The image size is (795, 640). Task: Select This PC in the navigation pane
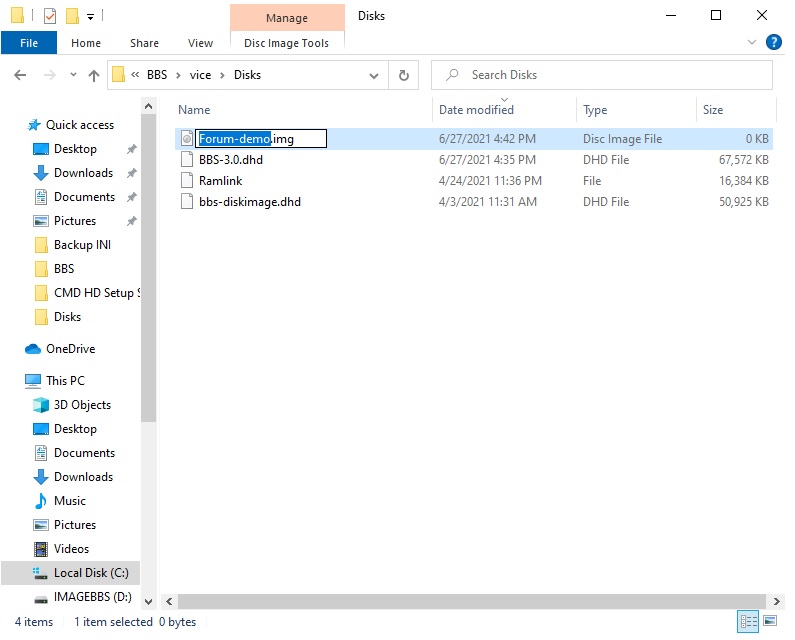[65, 381]
